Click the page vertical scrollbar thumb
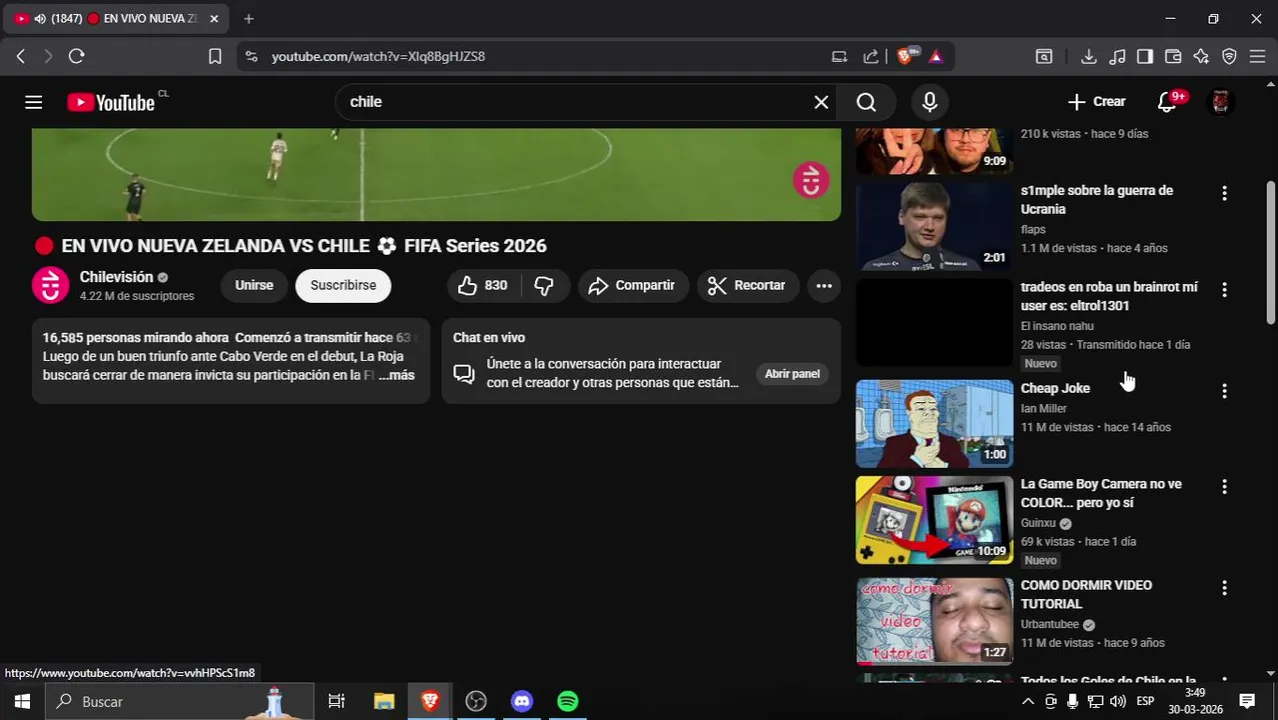This screenshot has height=720, width=1278. click(x=1271, y=252)
